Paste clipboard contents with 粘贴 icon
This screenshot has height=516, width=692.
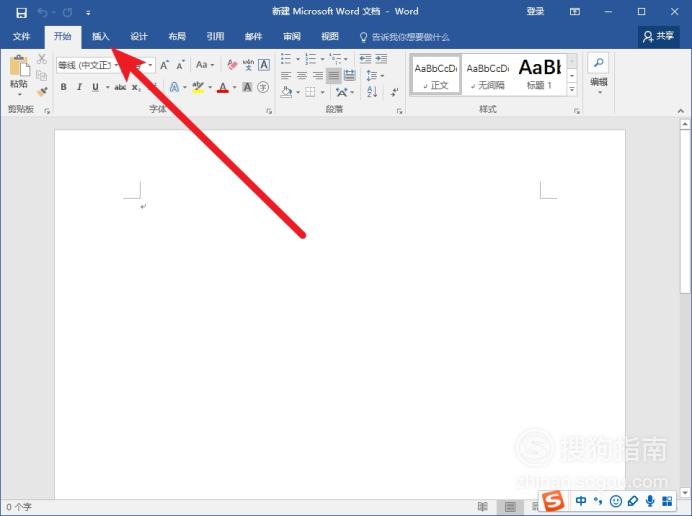[19, 66]
